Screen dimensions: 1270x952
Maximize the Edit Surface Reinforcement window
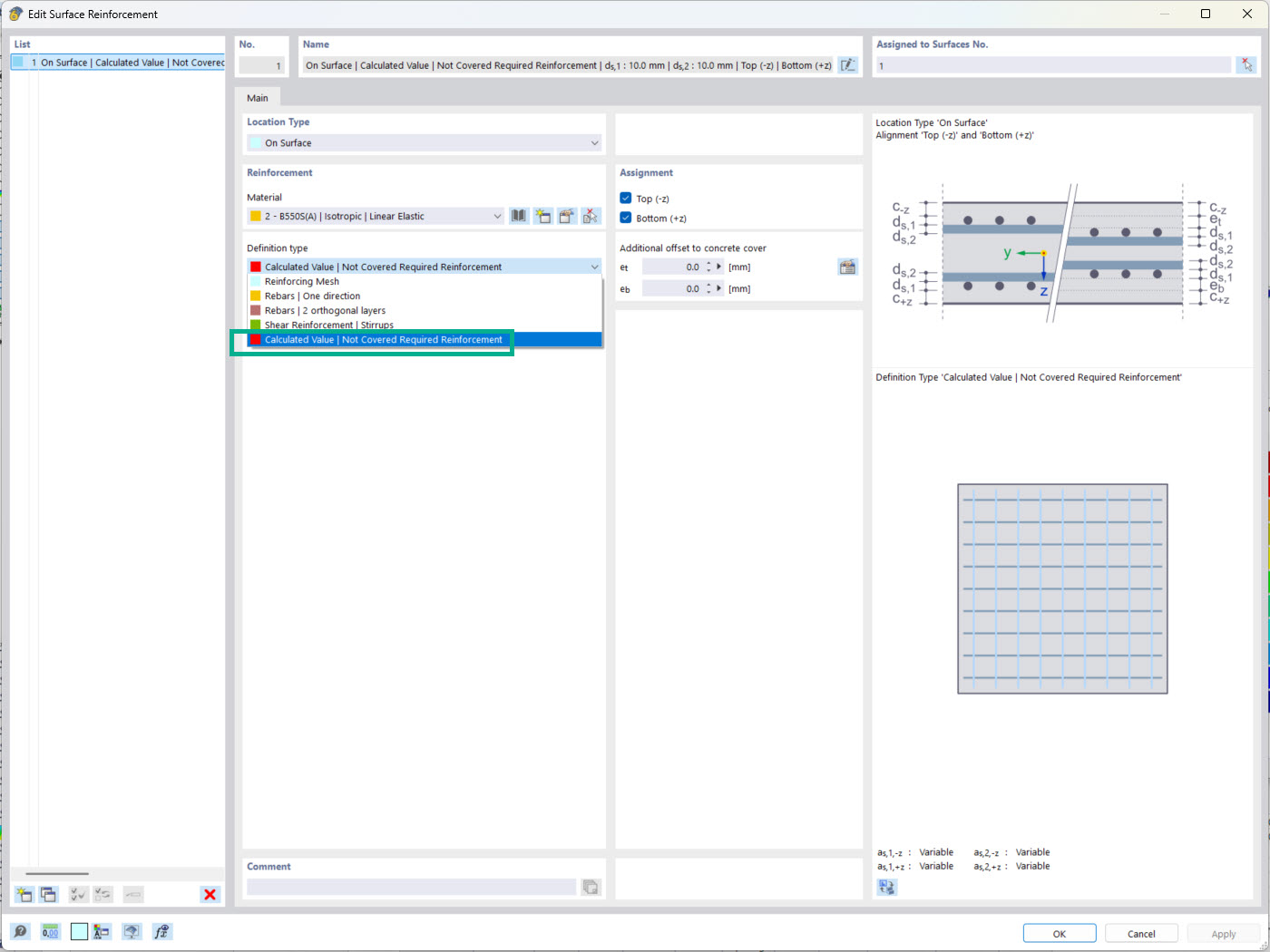(1206, 14)
